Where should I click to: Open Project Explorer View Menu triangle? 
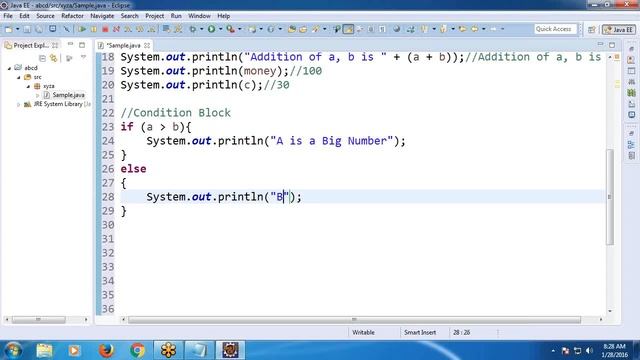(84, 58)
